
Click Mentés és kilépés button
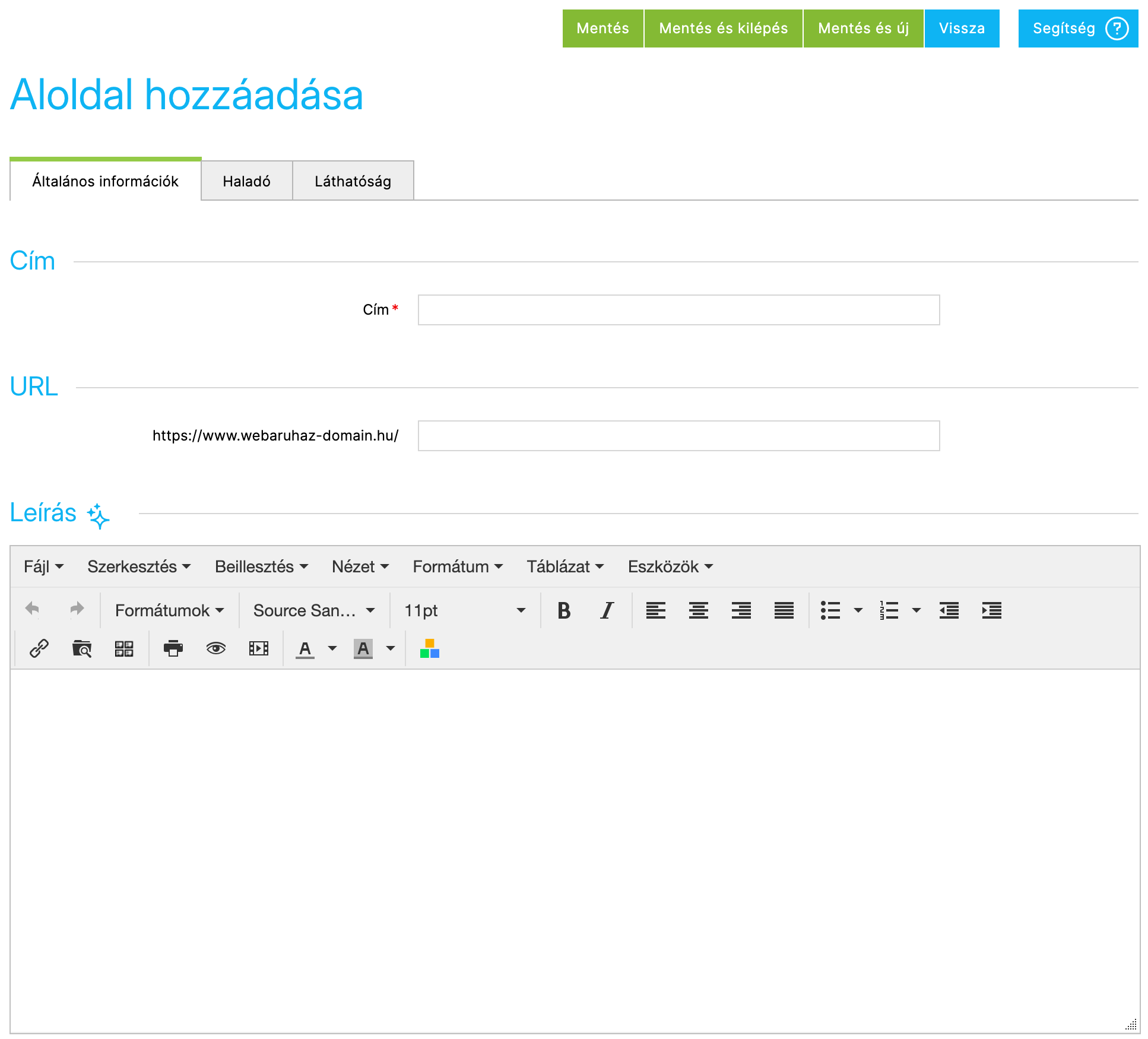(x=724, y=28)
